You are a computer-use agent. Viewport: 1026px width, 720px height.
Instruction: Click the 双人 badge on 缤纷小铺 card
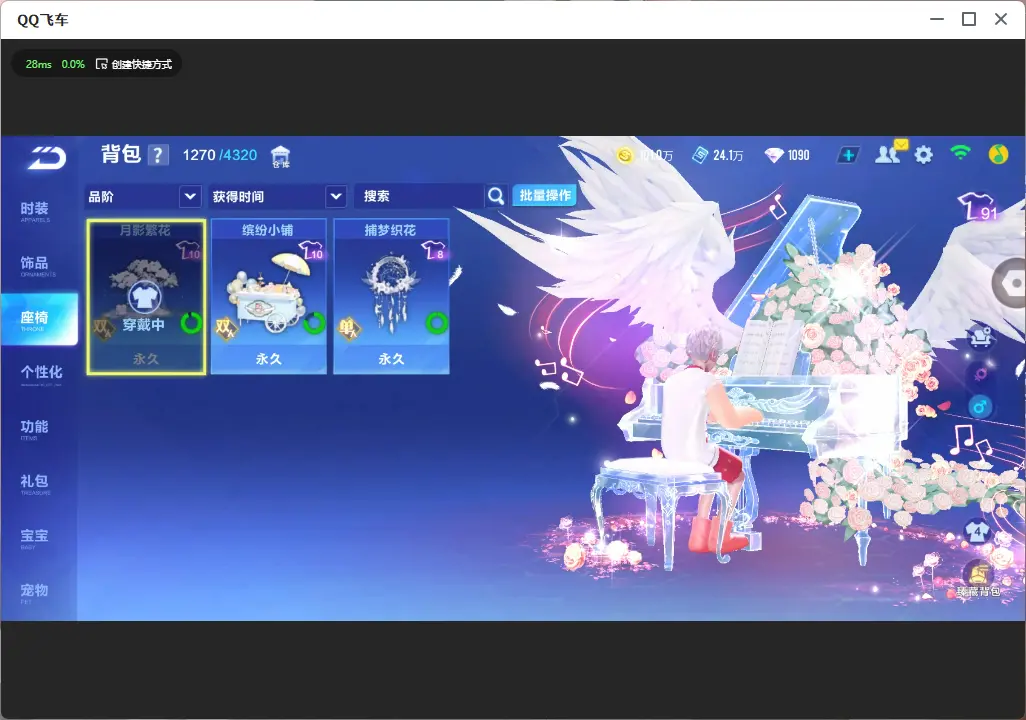226,329
